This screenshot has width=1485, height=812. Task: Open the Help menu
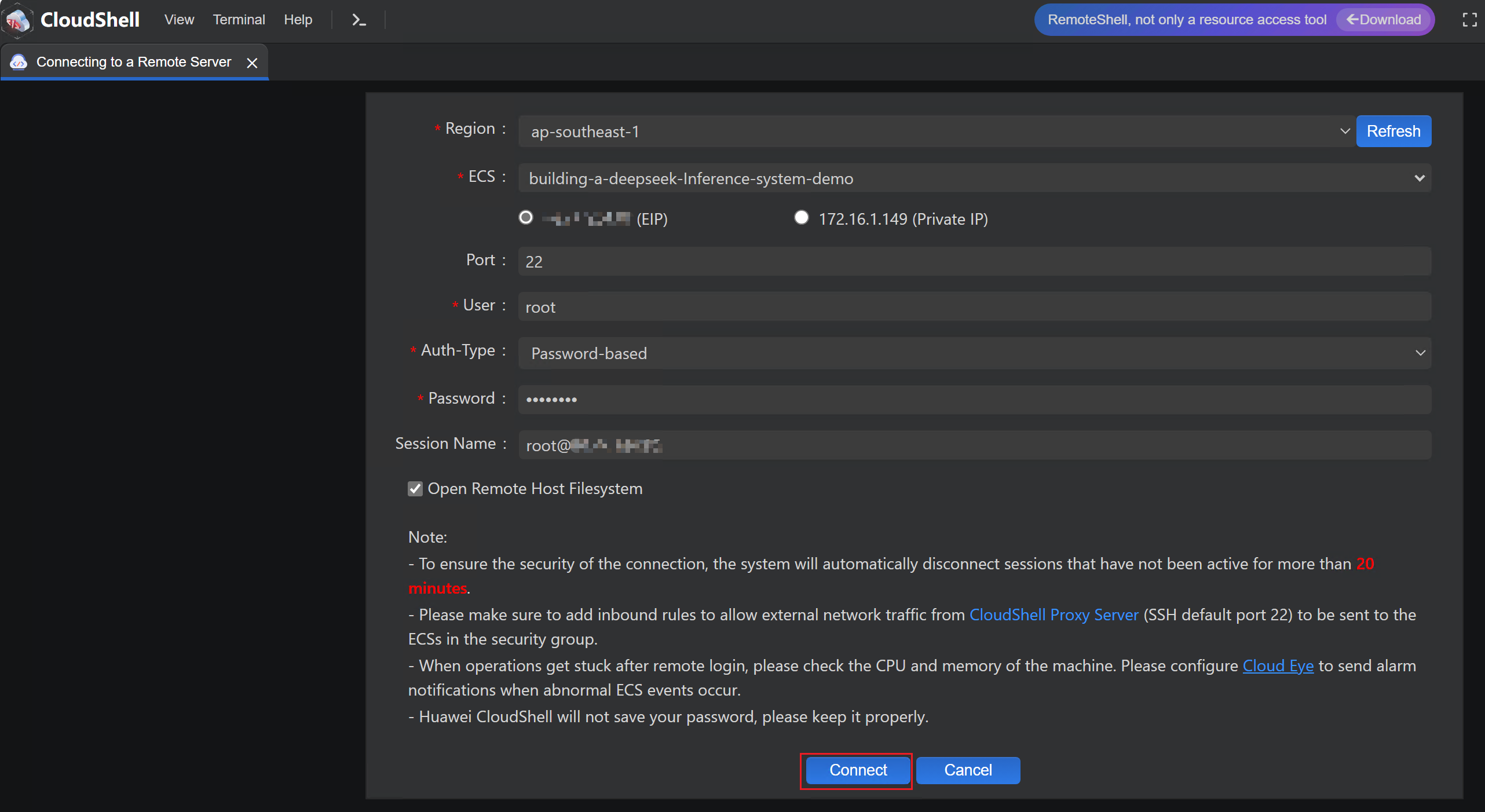point(298,20)
